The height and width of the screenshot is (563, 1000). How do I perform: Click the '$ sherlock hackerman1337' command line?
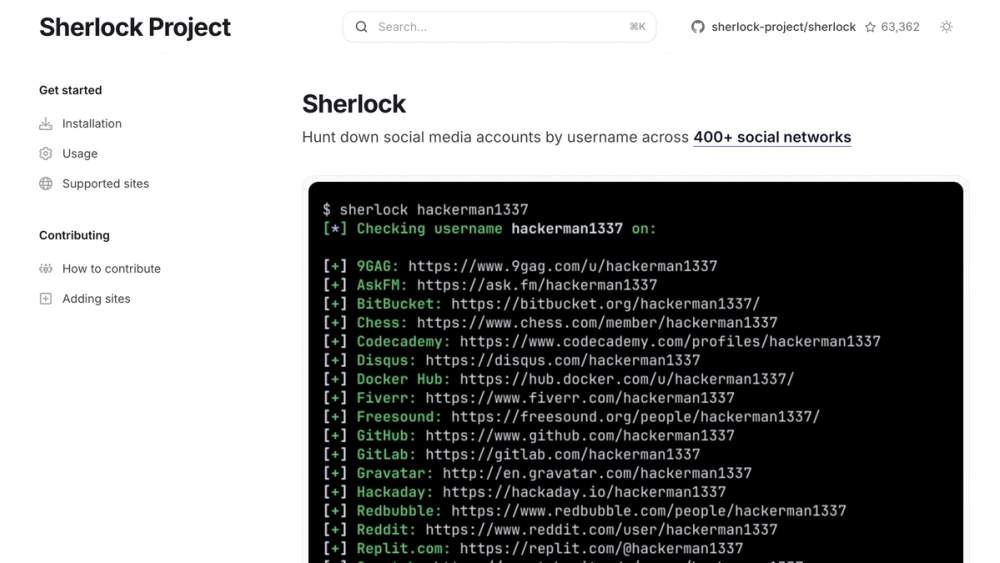[x=425, y=210]
